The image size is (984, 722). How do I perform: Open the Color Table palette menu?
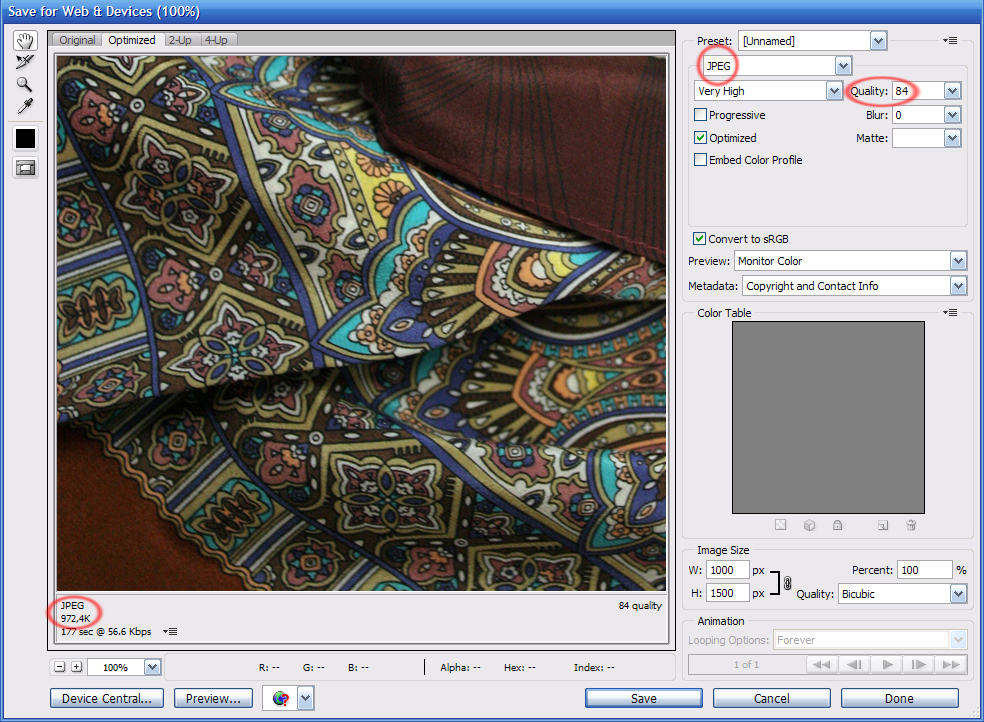(x=950, y=313)
